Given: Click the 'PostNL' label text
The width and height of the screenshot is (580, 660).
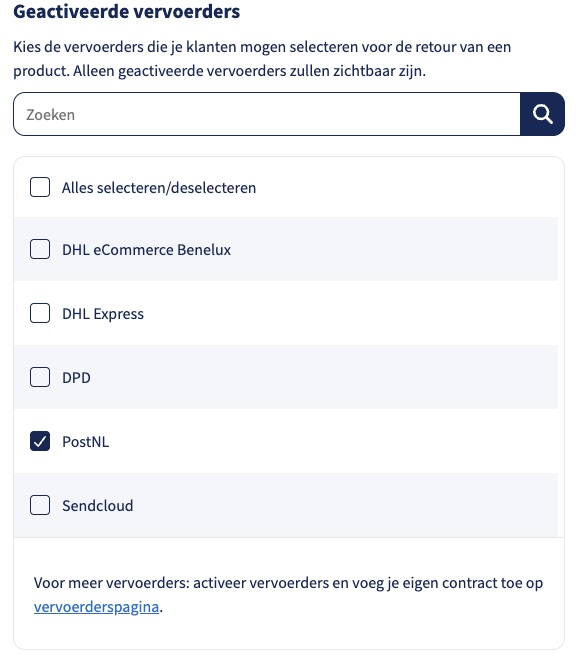Looking at the screenshot, I should click(85, 442).
